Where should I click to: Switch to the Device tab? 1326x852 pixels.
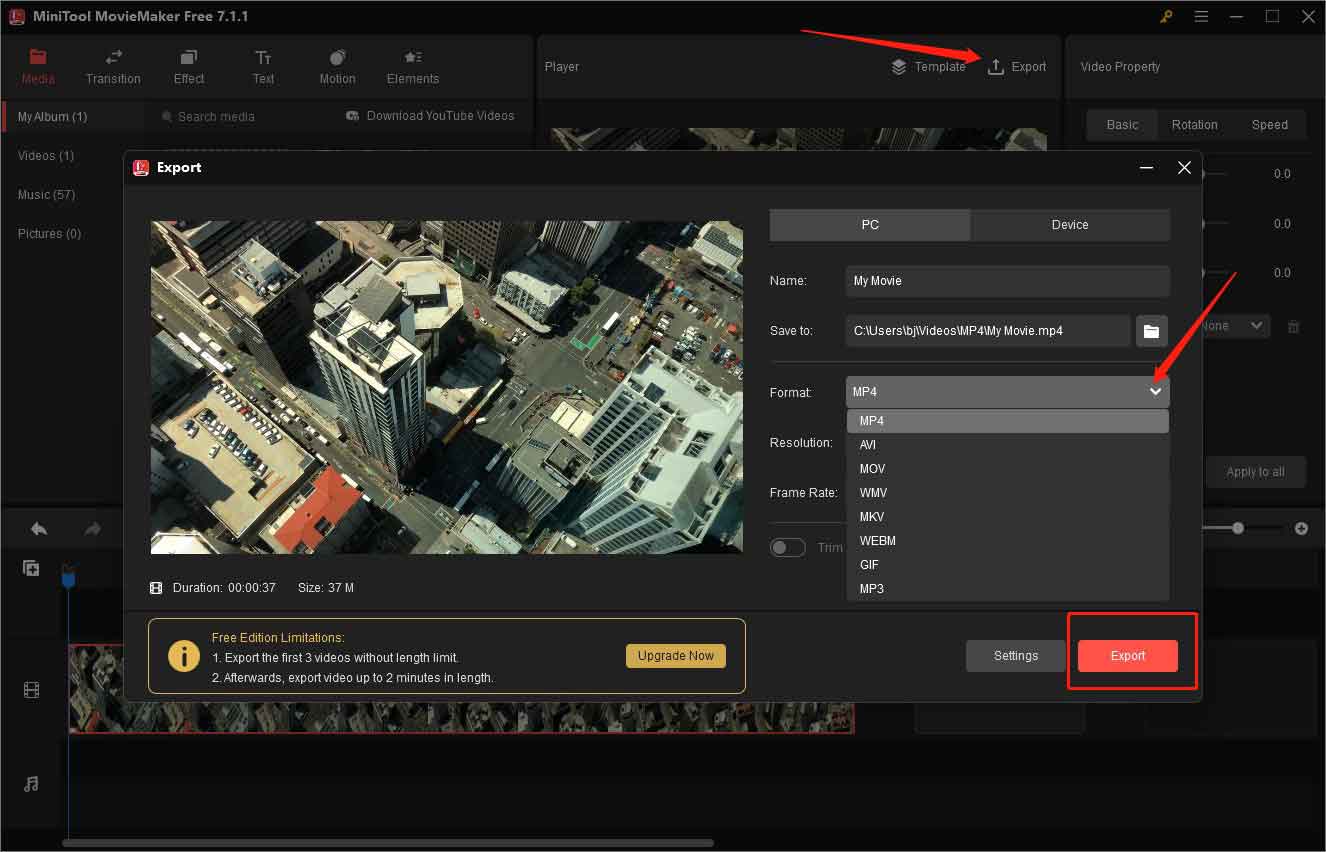[1069, 224]
